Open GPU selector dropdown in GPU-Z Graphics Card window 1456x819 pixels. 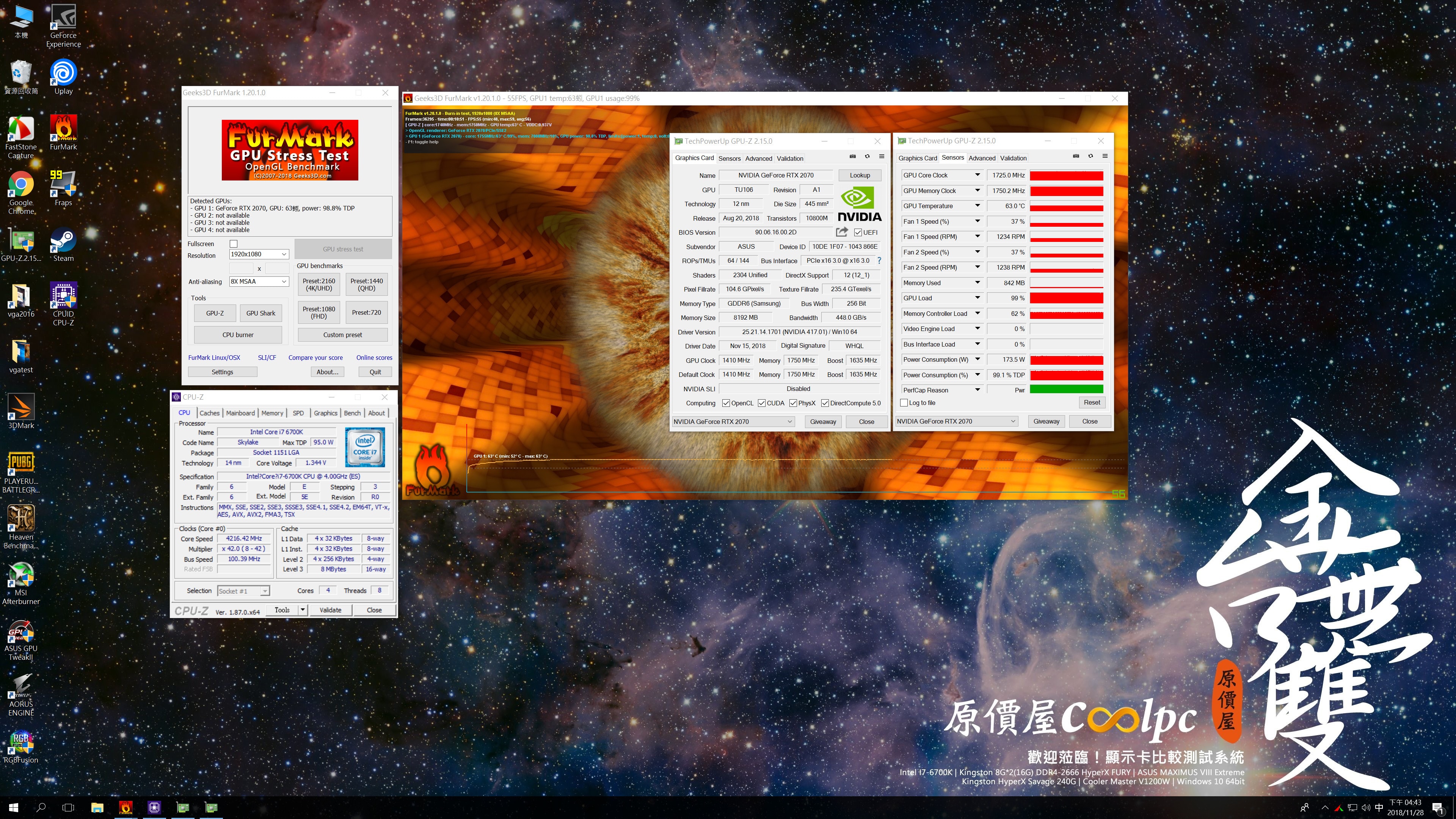point(733,422)
